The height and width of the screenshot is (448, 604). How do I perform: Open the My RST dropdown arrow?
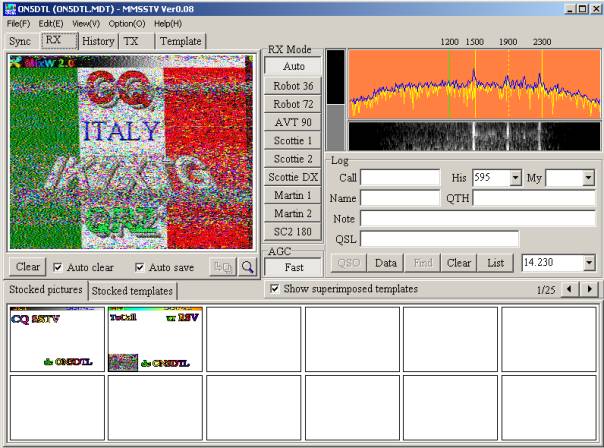tap(588, 178)
